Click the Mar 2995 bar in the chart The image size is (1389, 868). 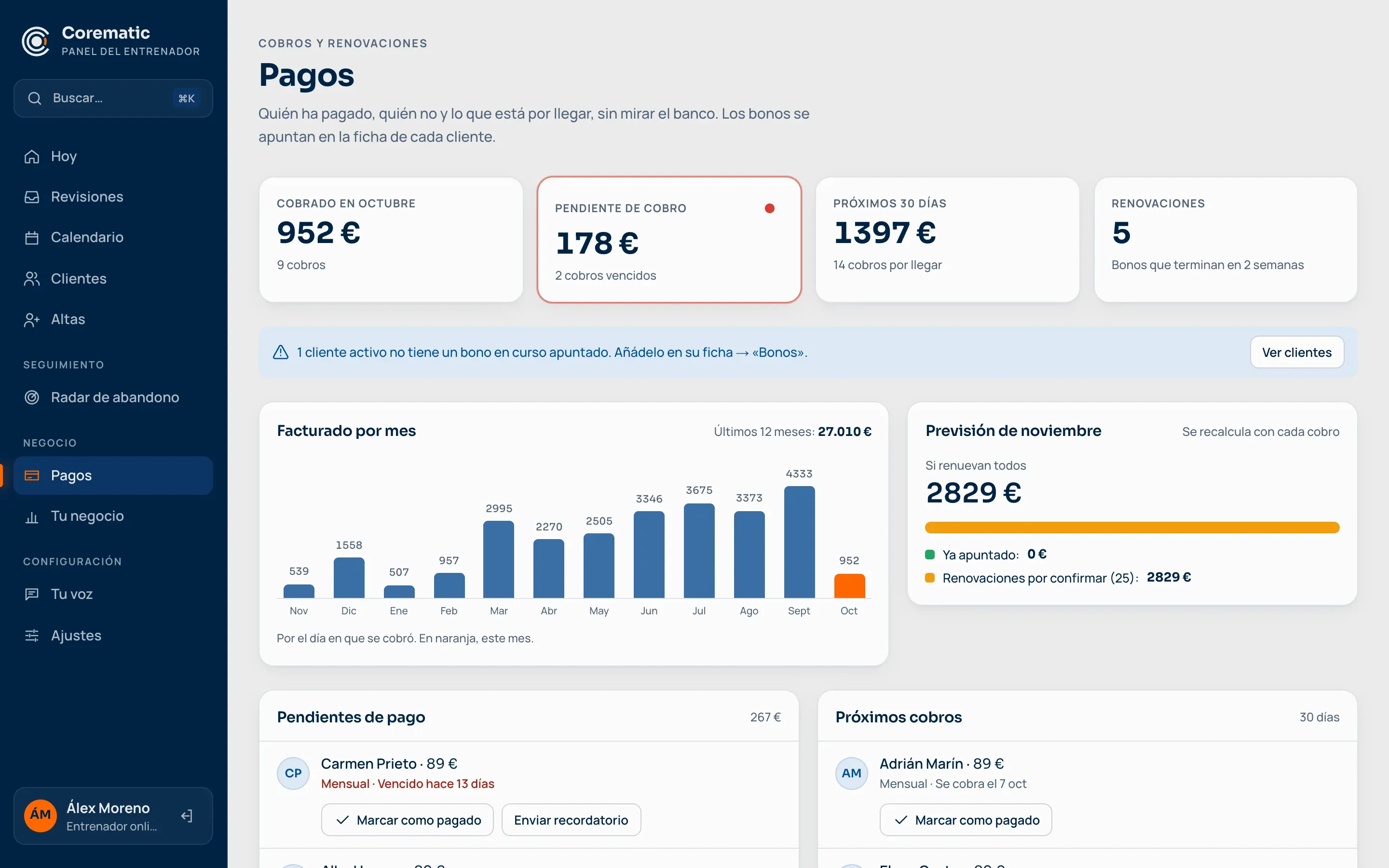pos(499,559)
